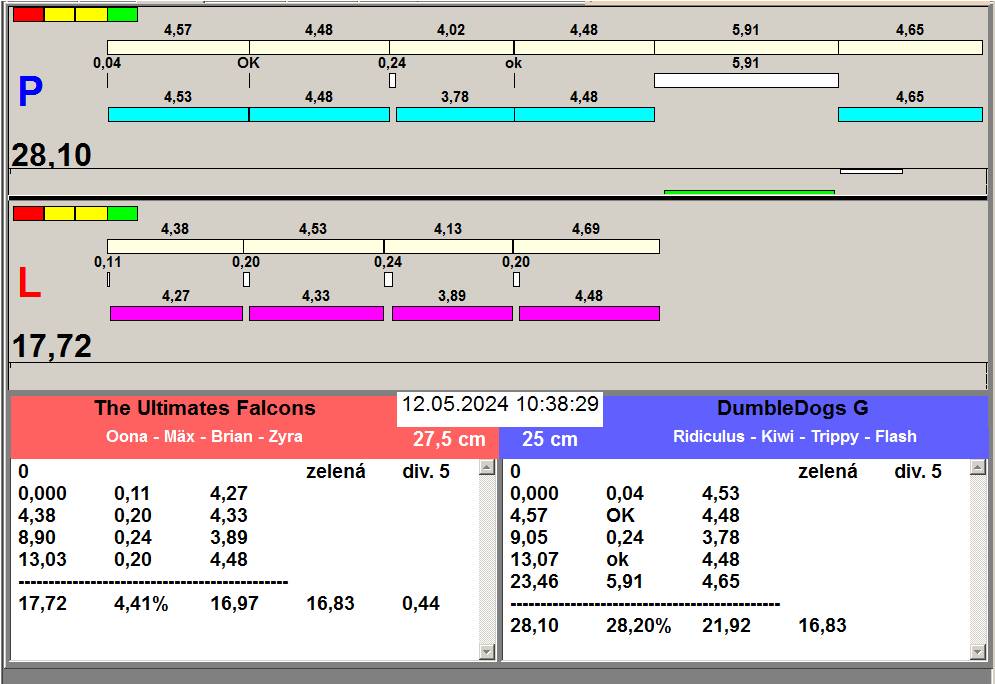This screenshot has height=684, width=995.
Task: Select the 4,69 cream bar in lane L
Action: [x=586, y=246]
